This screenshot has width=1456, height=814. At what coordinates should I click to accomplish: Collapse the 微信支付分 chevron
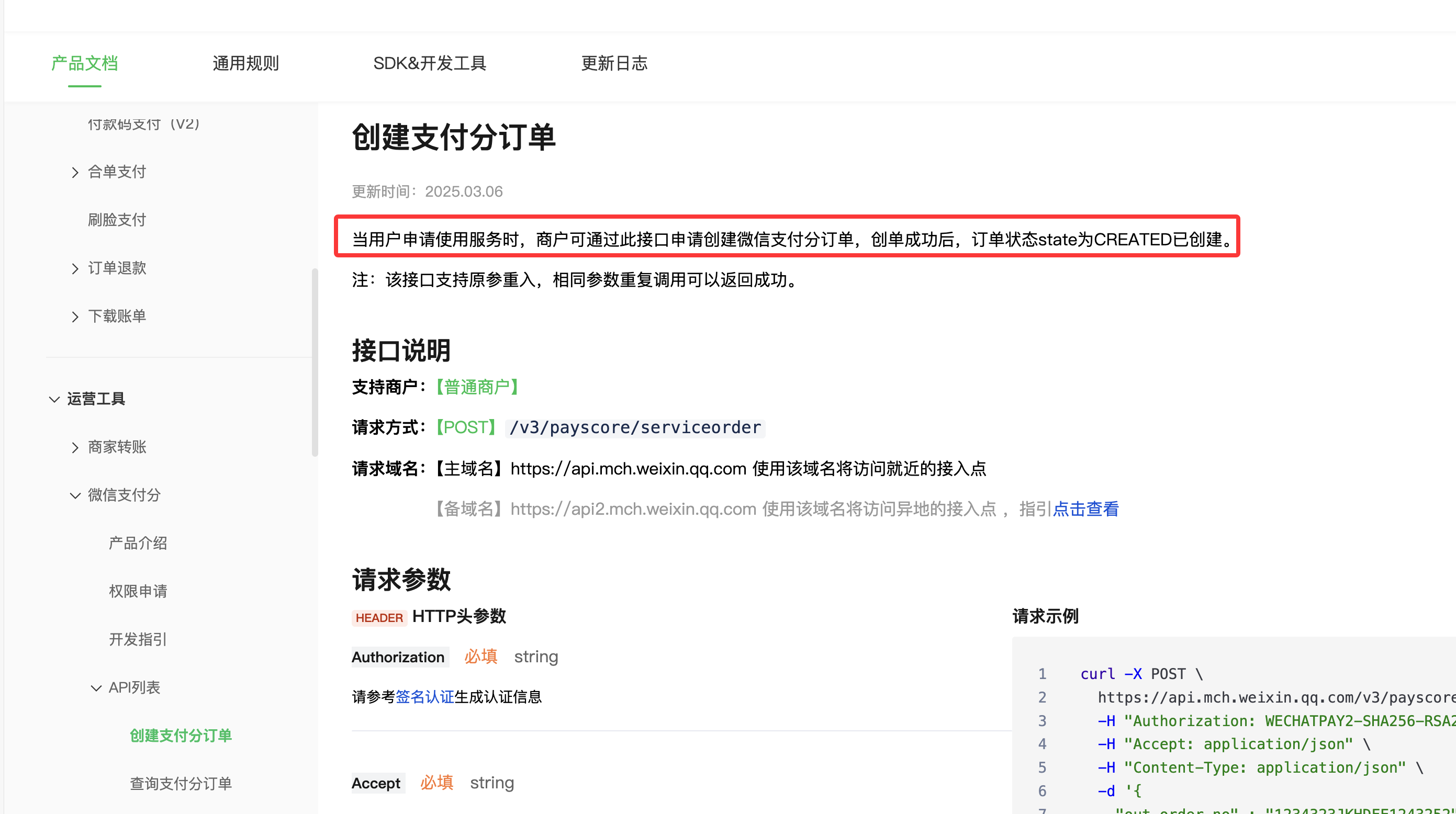pyautogui.click(x=75, y=495)
